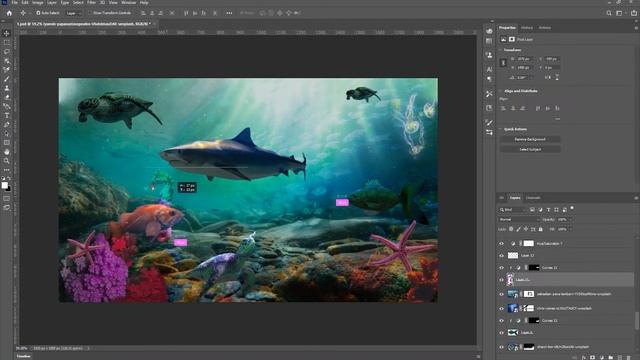
Task: Select the Brush tool
Action: [x=7, y=79]
